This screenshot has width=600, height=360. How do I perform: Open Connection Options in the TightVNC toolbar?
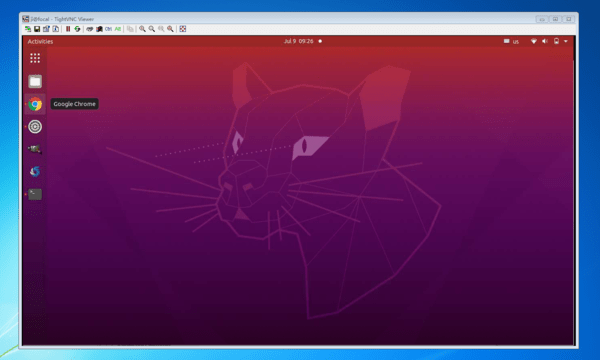(x=46, y=29)
